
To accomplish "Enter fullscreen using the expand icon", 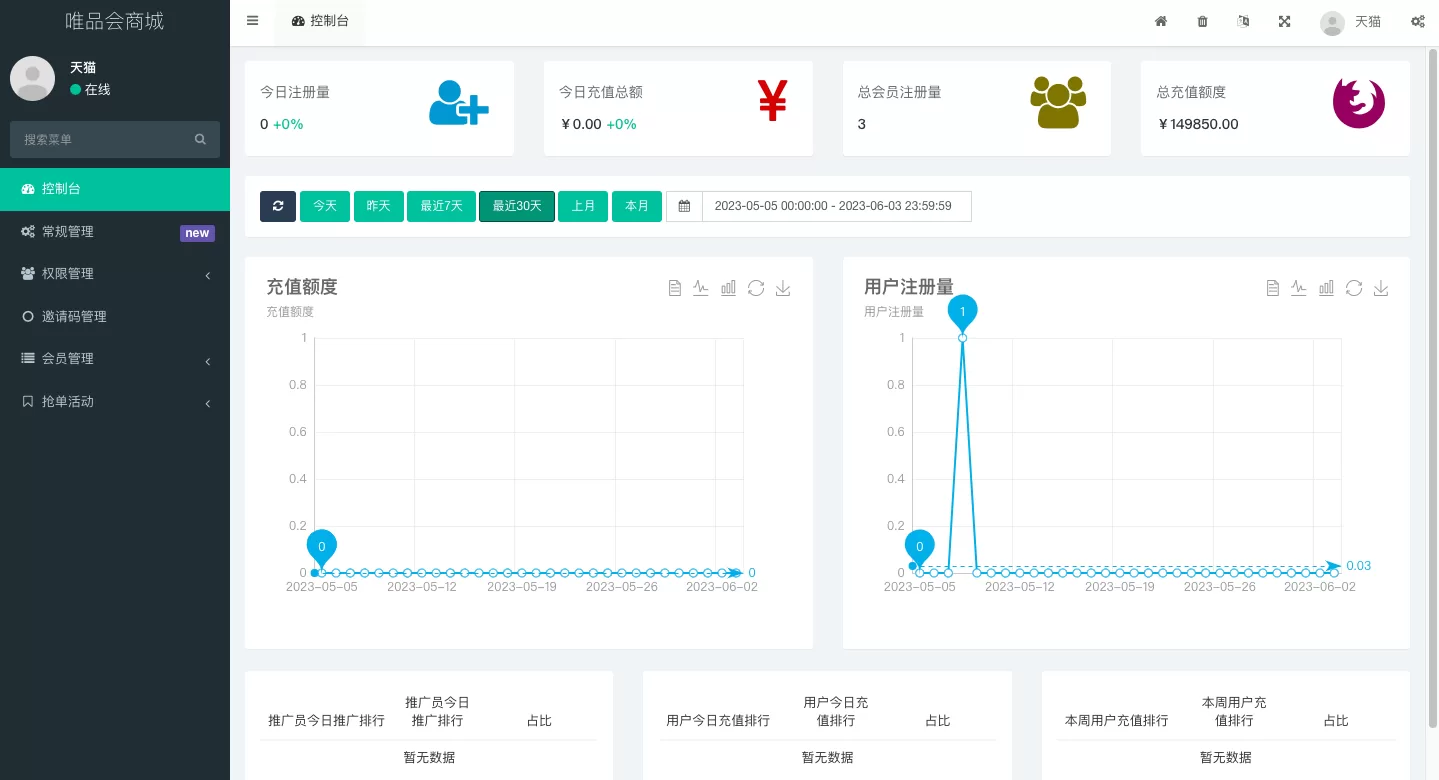I will tap(1284, 21).
